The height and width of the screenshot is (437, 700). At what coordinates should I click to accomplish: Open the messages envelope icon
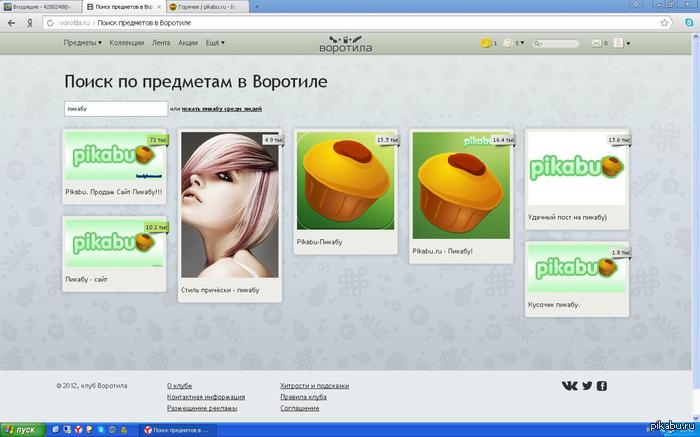[x=596, y=43]
